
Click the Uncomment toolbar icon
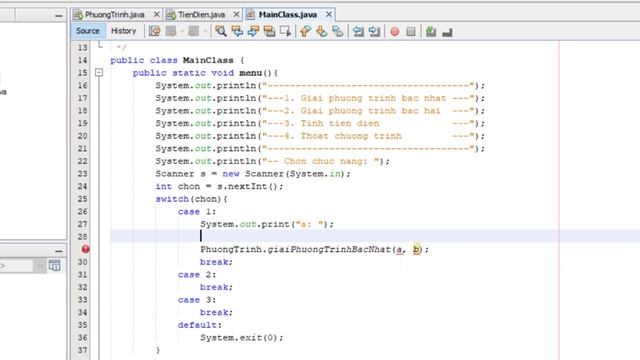447,31
